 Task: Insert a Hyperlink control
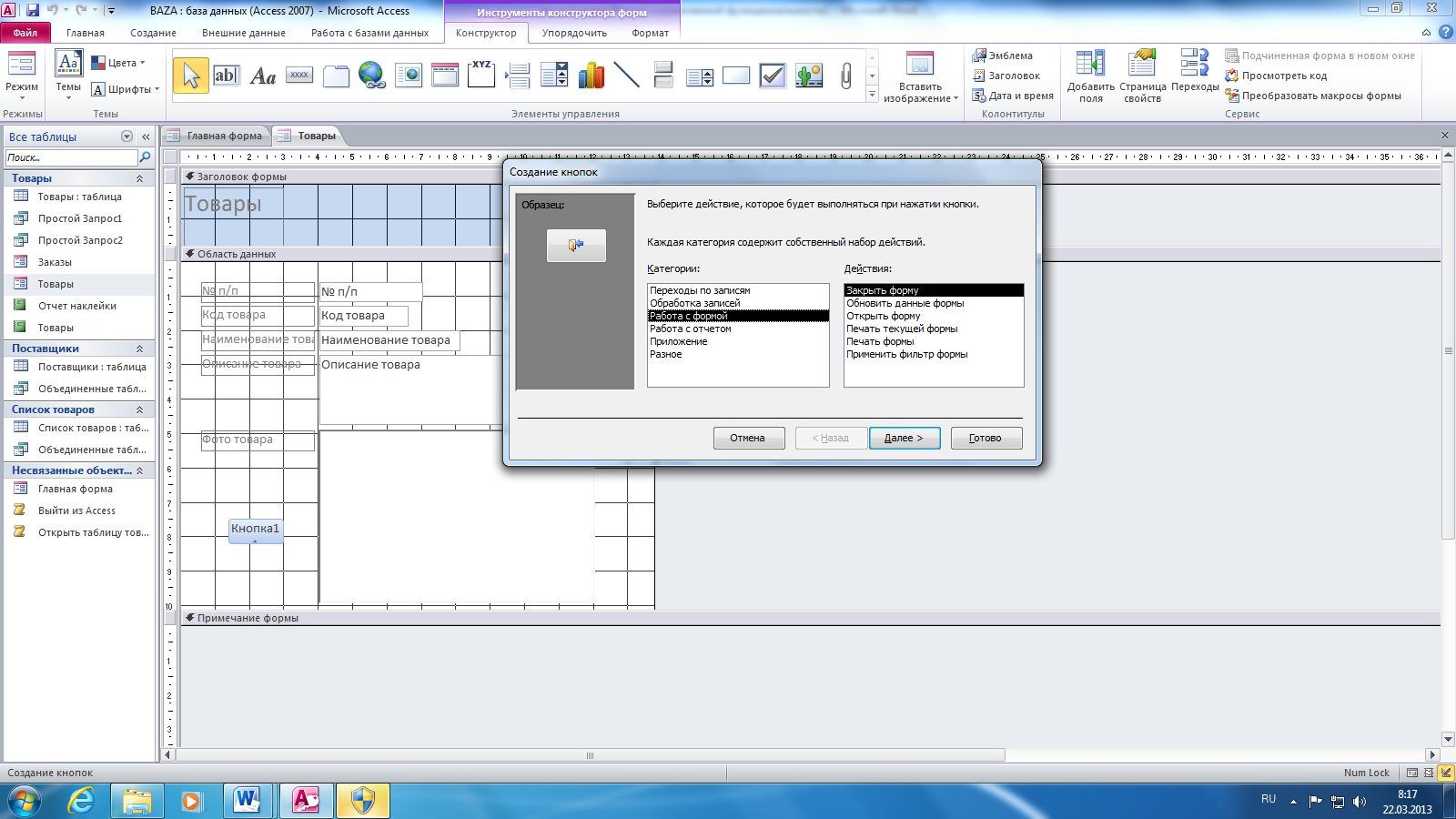coord(371,76)
